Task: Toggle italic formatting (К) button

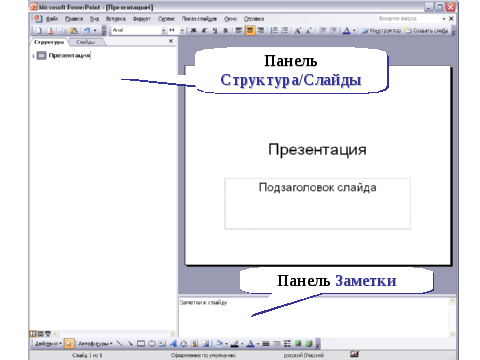Action: tap(204, 30)
